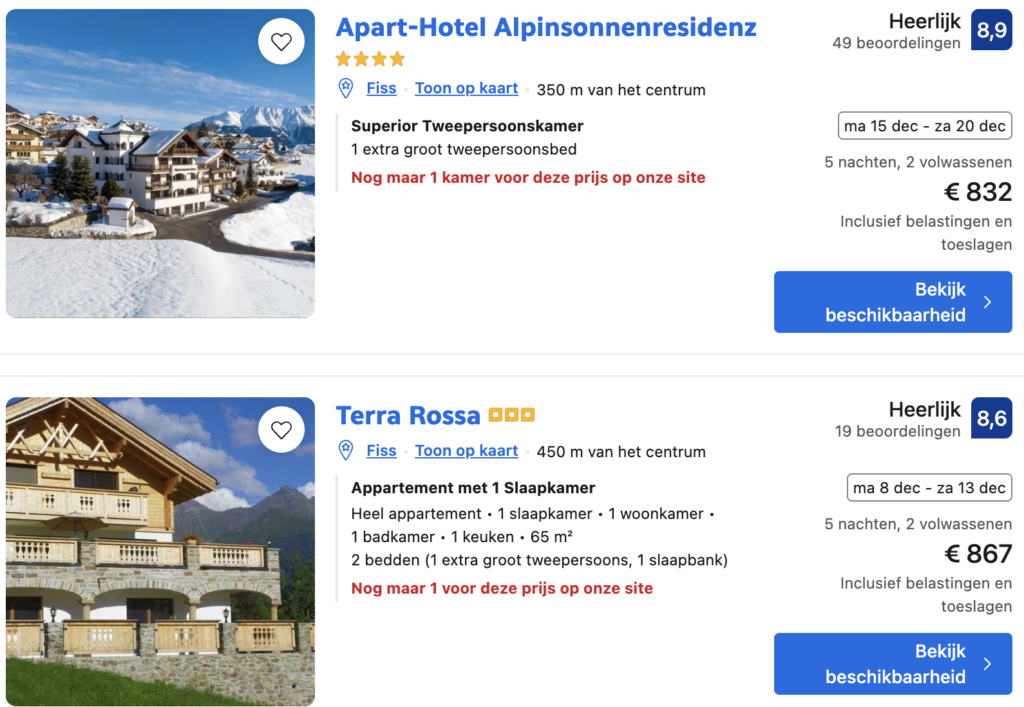Open the Terra Rossa title link
This screenshot has width=1024, height=707.
click(408, 415)
